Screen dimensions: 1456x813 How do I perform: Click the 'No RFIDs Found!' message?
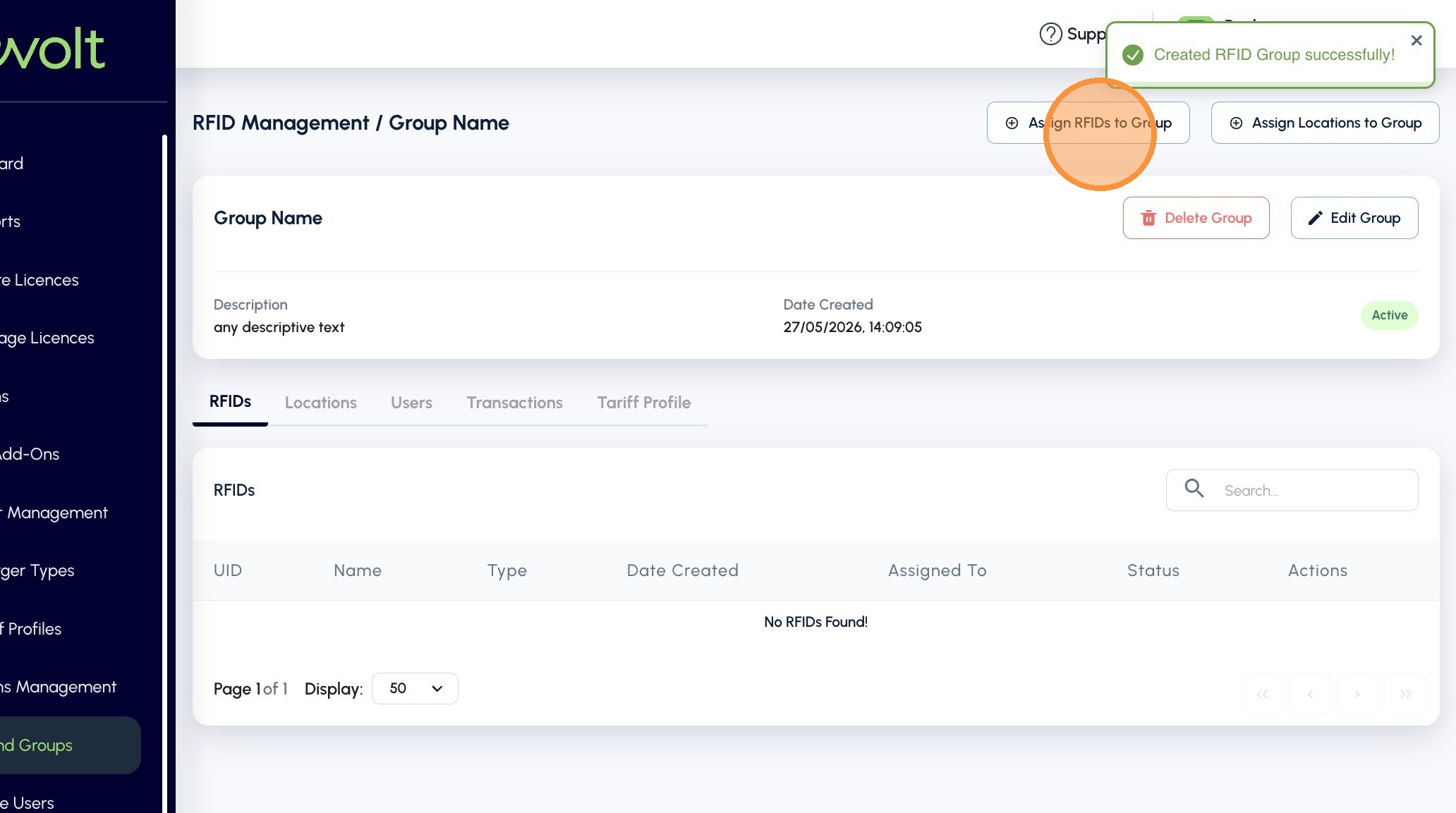coord(815,622)
